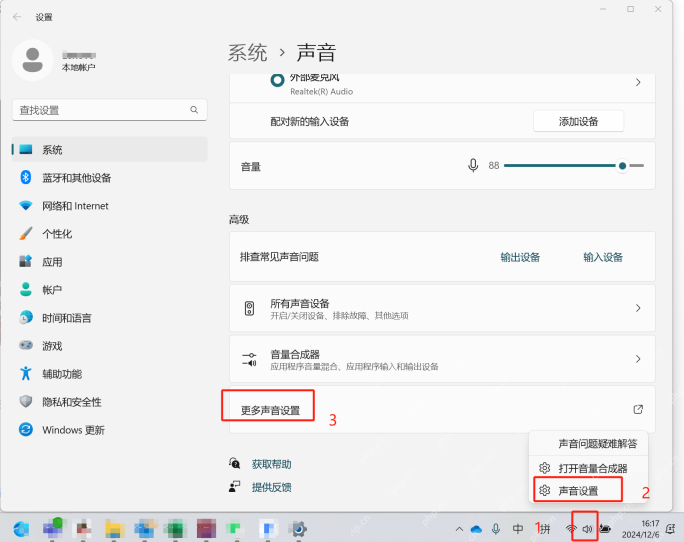The height and width of the screenshot is (542, 684).
Task: Click the 获取帮助 link
Action: tap(271, 464)
